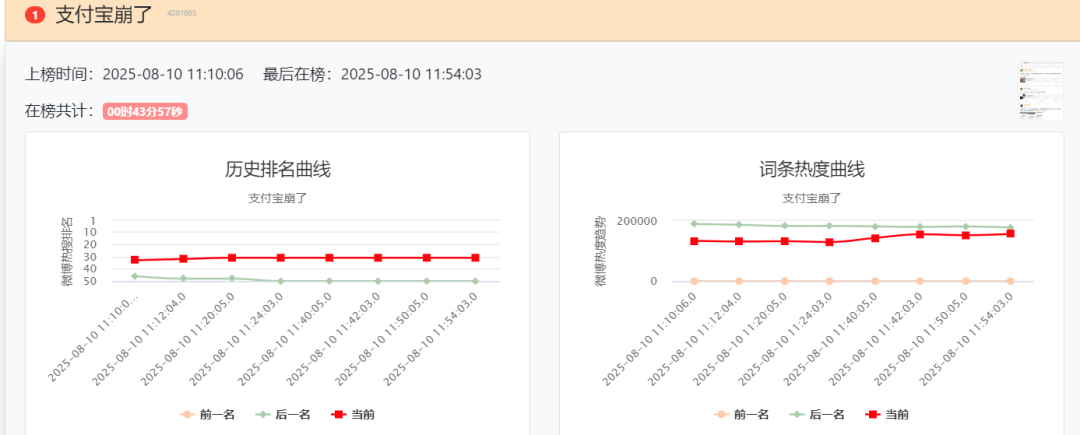
Task: Toggle 当前 legend in 词条热度曲线 chart
Action: [886, 414]
